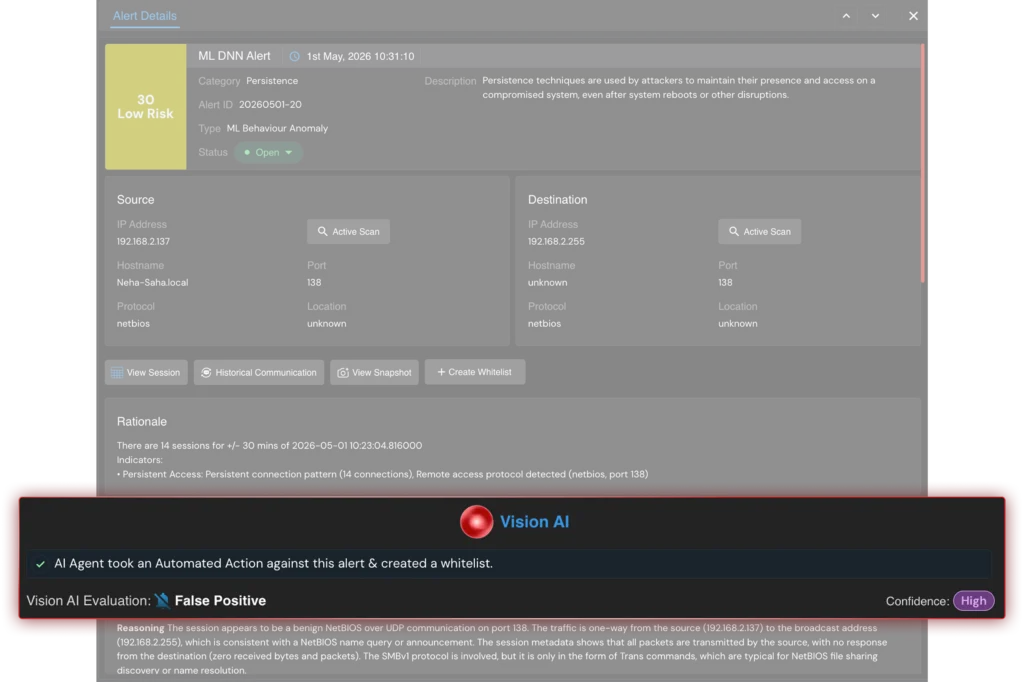Click the 1st May, 2026 10:31:10 timestamp

point(360,56)
